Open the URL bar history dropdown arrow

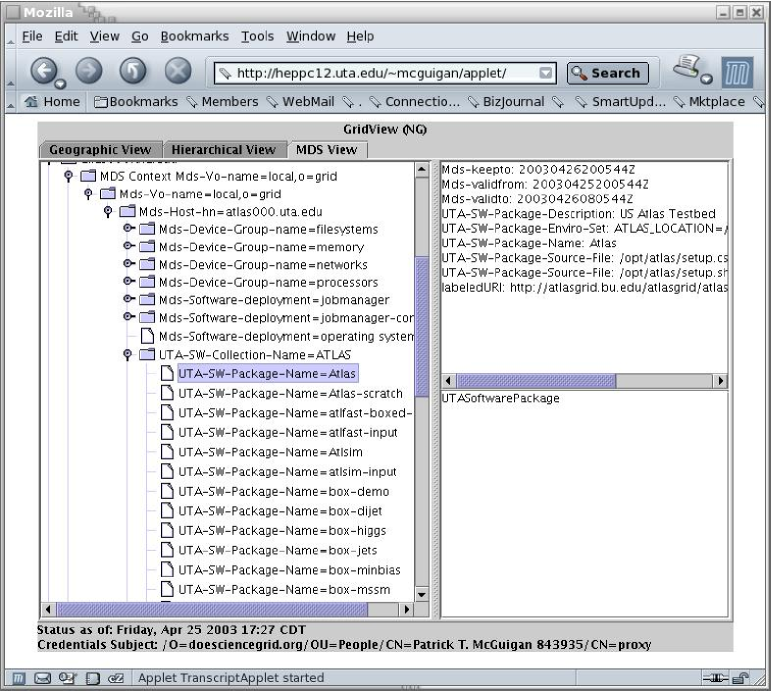pos(546,73)
